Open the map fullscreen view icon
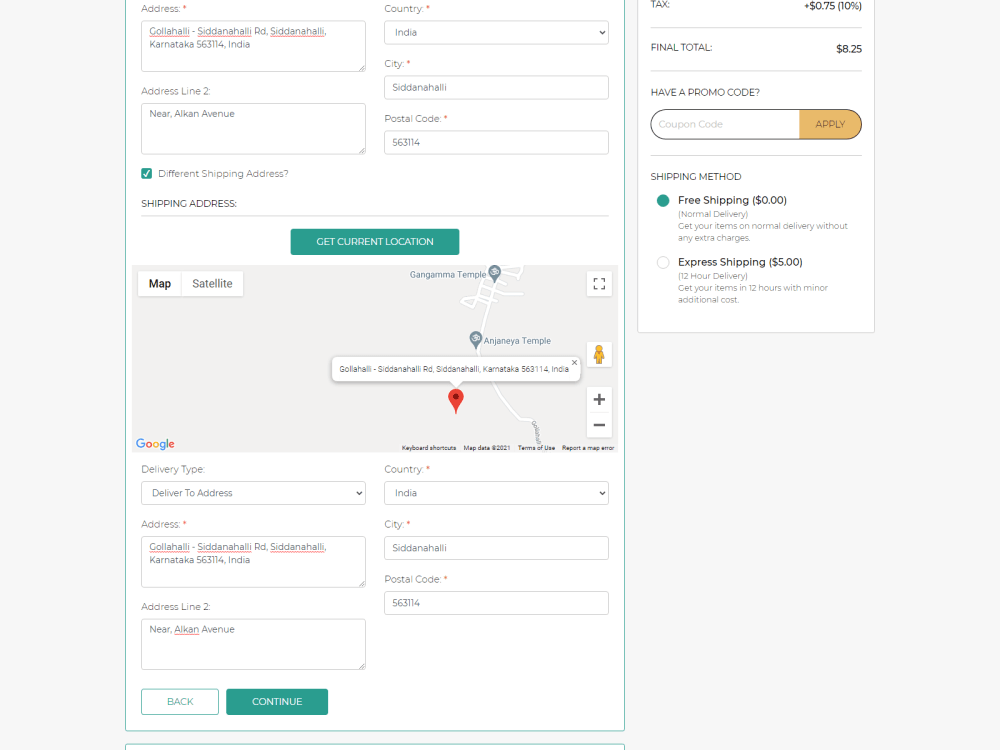Screen dimensions: 1000x750 tap(599, 284)
